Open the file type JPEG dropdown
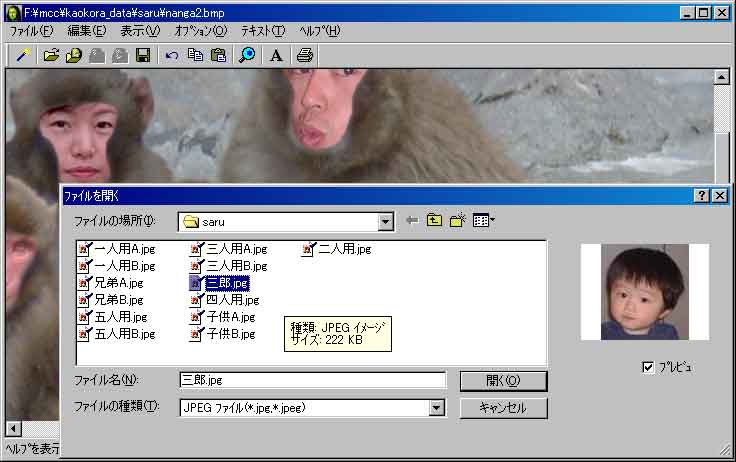 (x=436, y=408)
